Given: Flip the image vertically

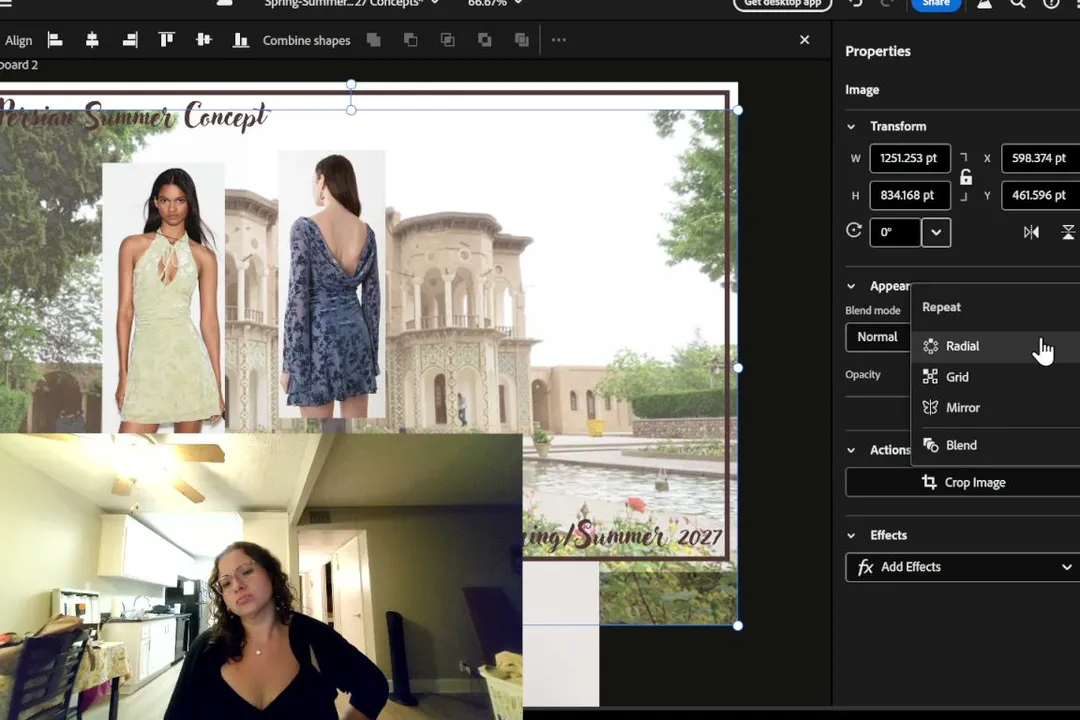Looking at the screenshot, I should 1068,232.
